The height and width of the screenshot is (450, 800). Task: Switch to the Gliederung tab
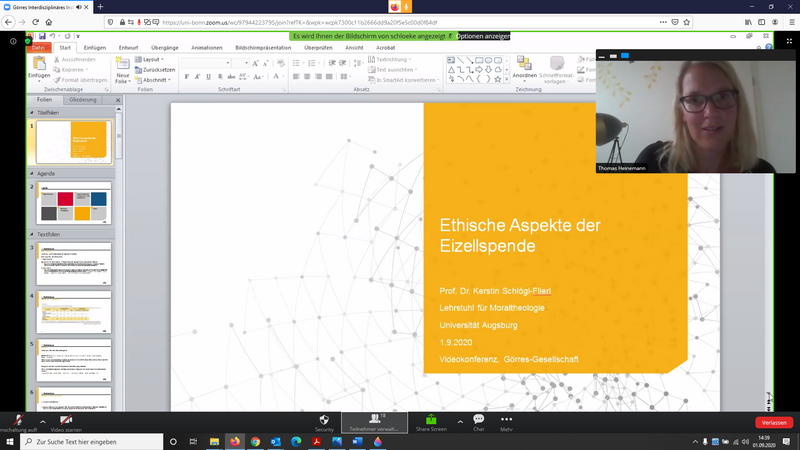pyautogui.click(x=83, y=100)
